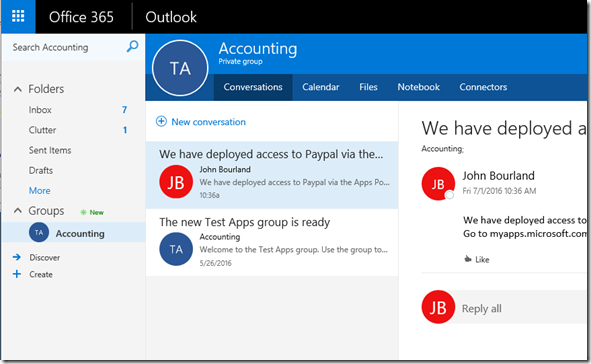
Task: Click JB avatar in Paypal conversation item
Action: point(176,182)
